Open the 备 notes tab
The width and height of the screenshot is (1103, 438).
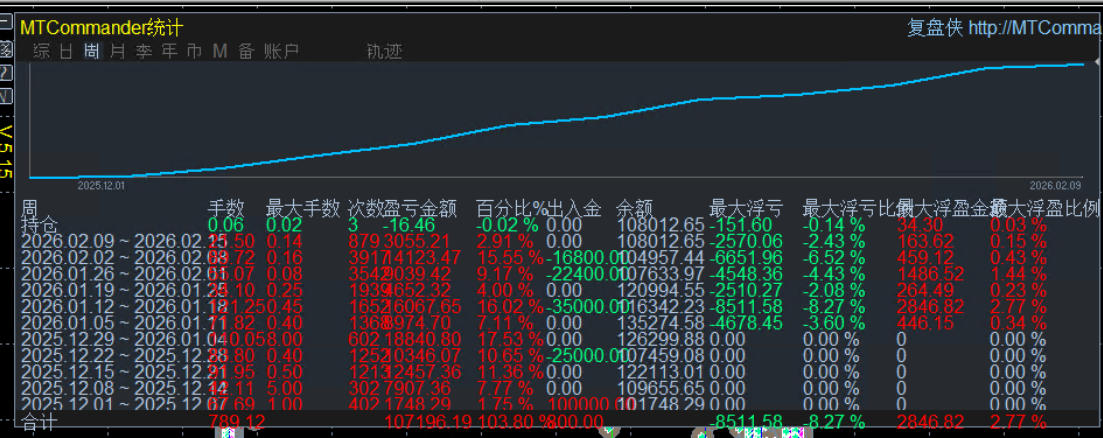[x=246, y=51]
